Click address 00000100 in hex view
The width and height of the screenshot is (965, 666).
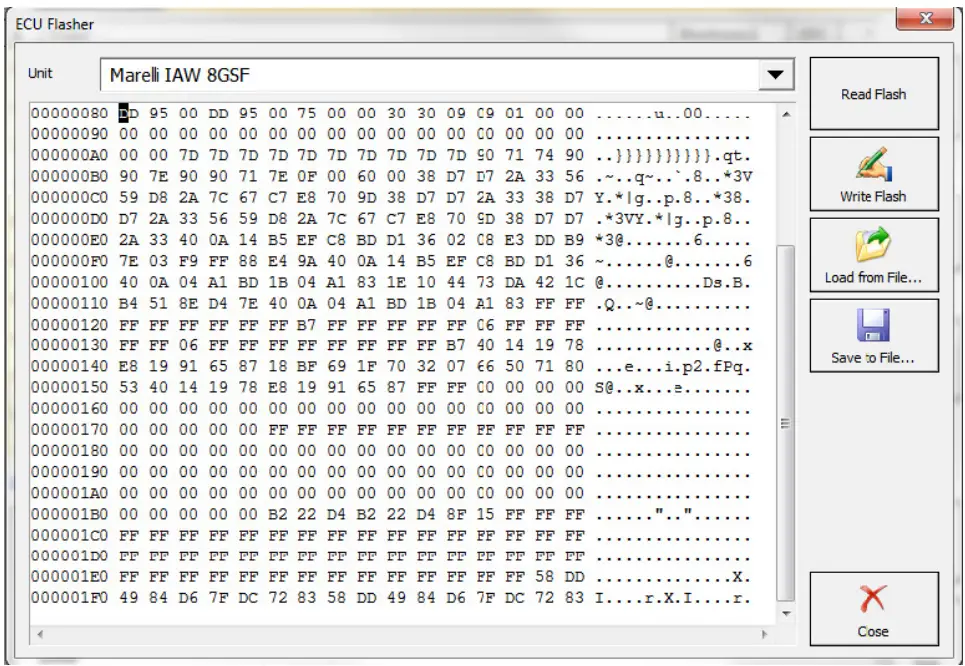click(x=70, y=282)
